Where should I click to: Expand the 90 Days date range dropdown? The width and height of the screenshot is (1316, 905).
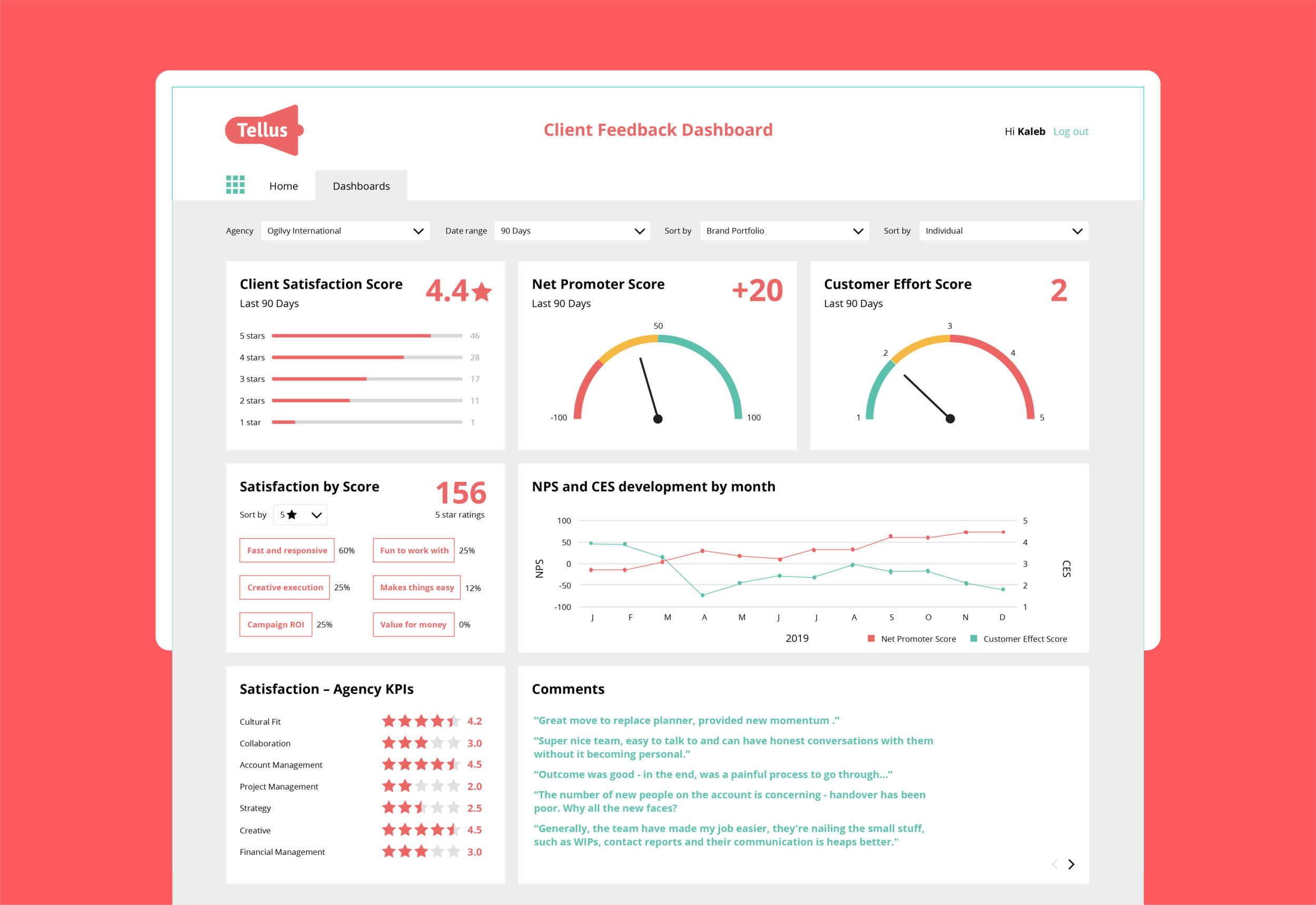click(x=572, y=230)
